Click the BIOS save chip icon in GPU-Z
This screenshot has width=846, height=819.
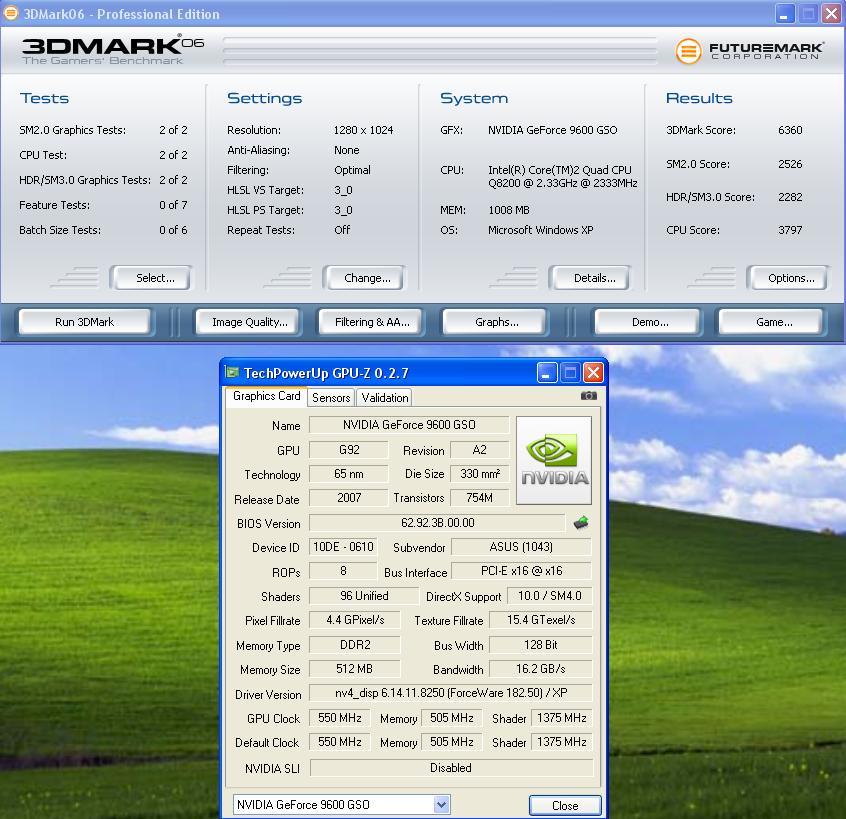(581, 522)
